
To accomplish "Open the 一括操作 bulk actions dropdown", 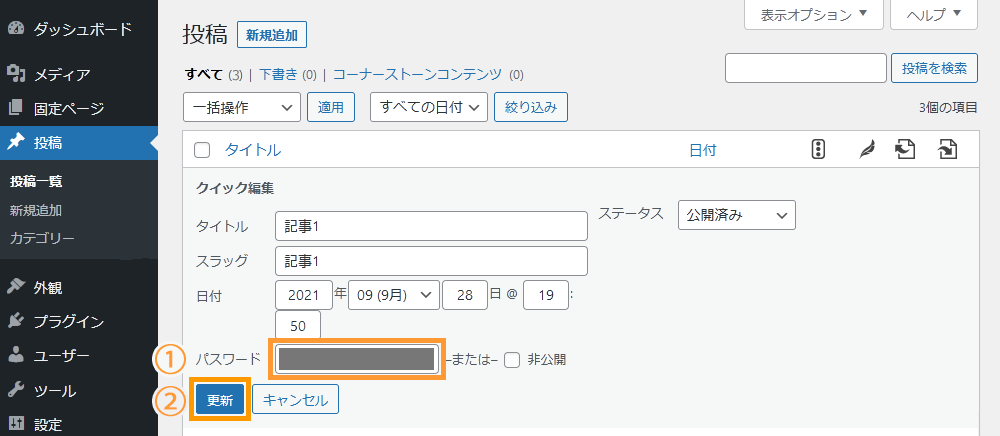I will (x=242, y=107).
